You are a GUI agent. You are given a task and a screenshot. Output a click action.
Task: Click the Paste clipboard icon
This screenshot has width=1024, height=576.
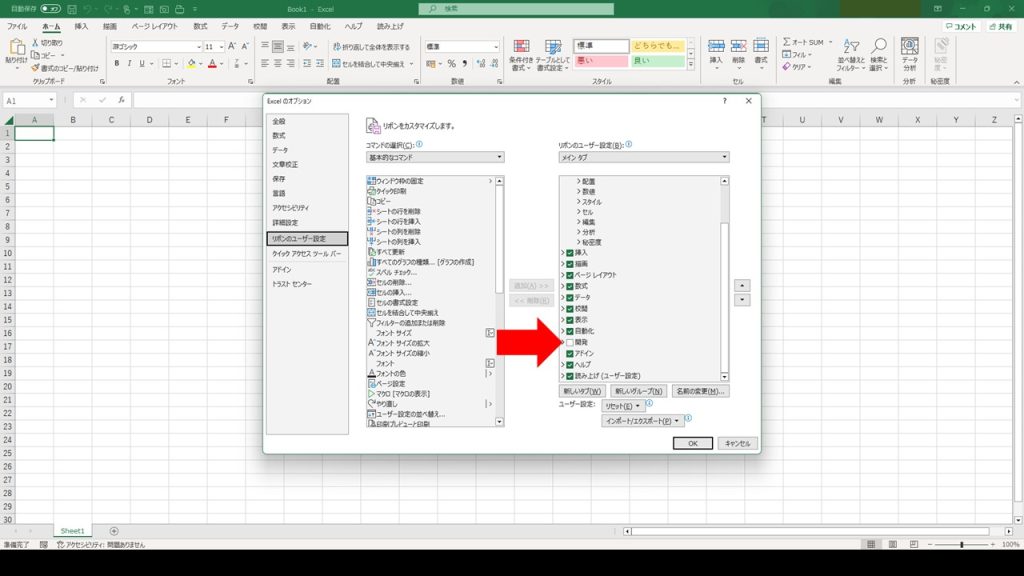[x=16, y=52]
